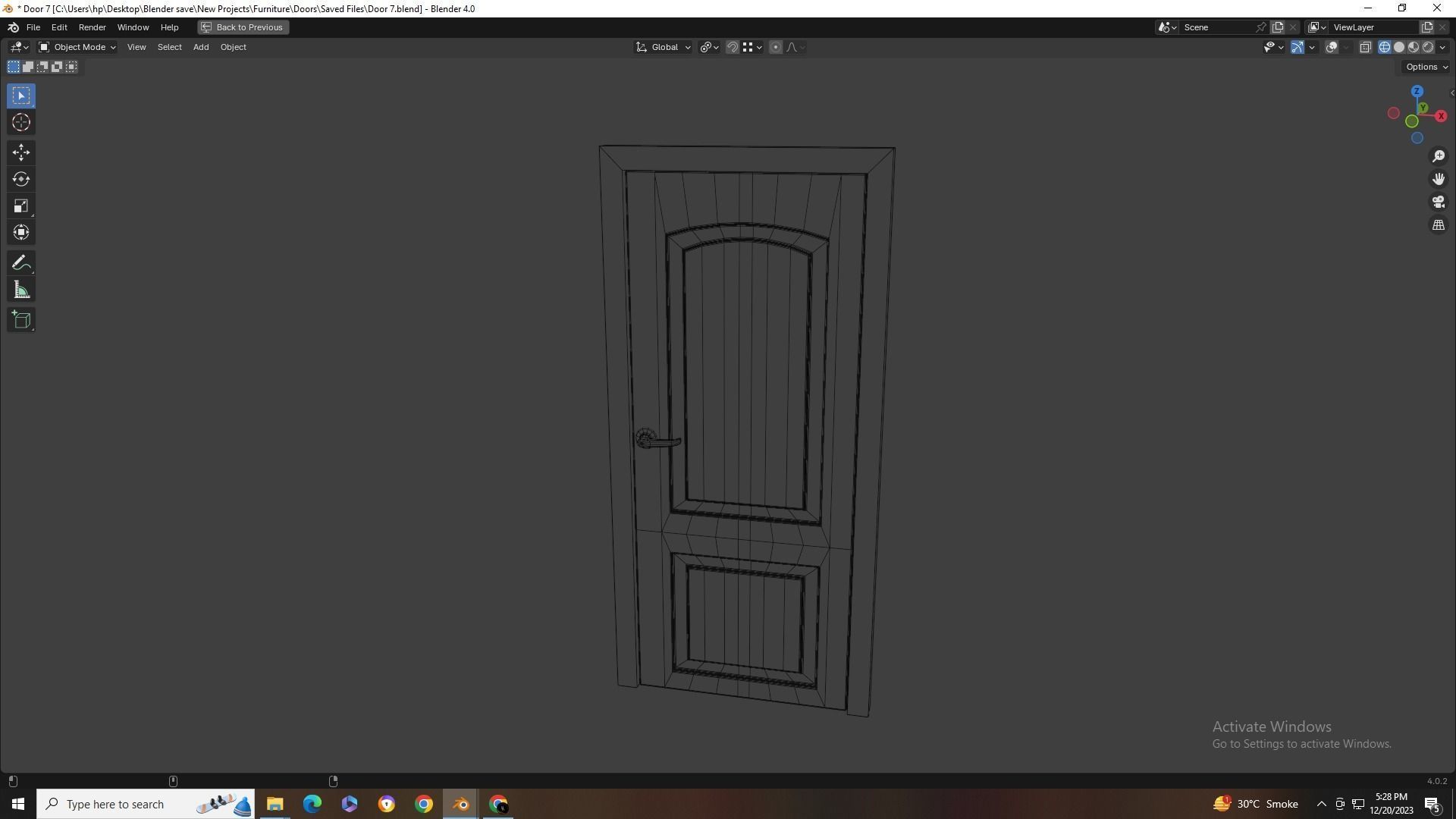Screen dimensions: 1456x819
Task: Browse scenes with the scene icon
Action: coord(1167,27)
